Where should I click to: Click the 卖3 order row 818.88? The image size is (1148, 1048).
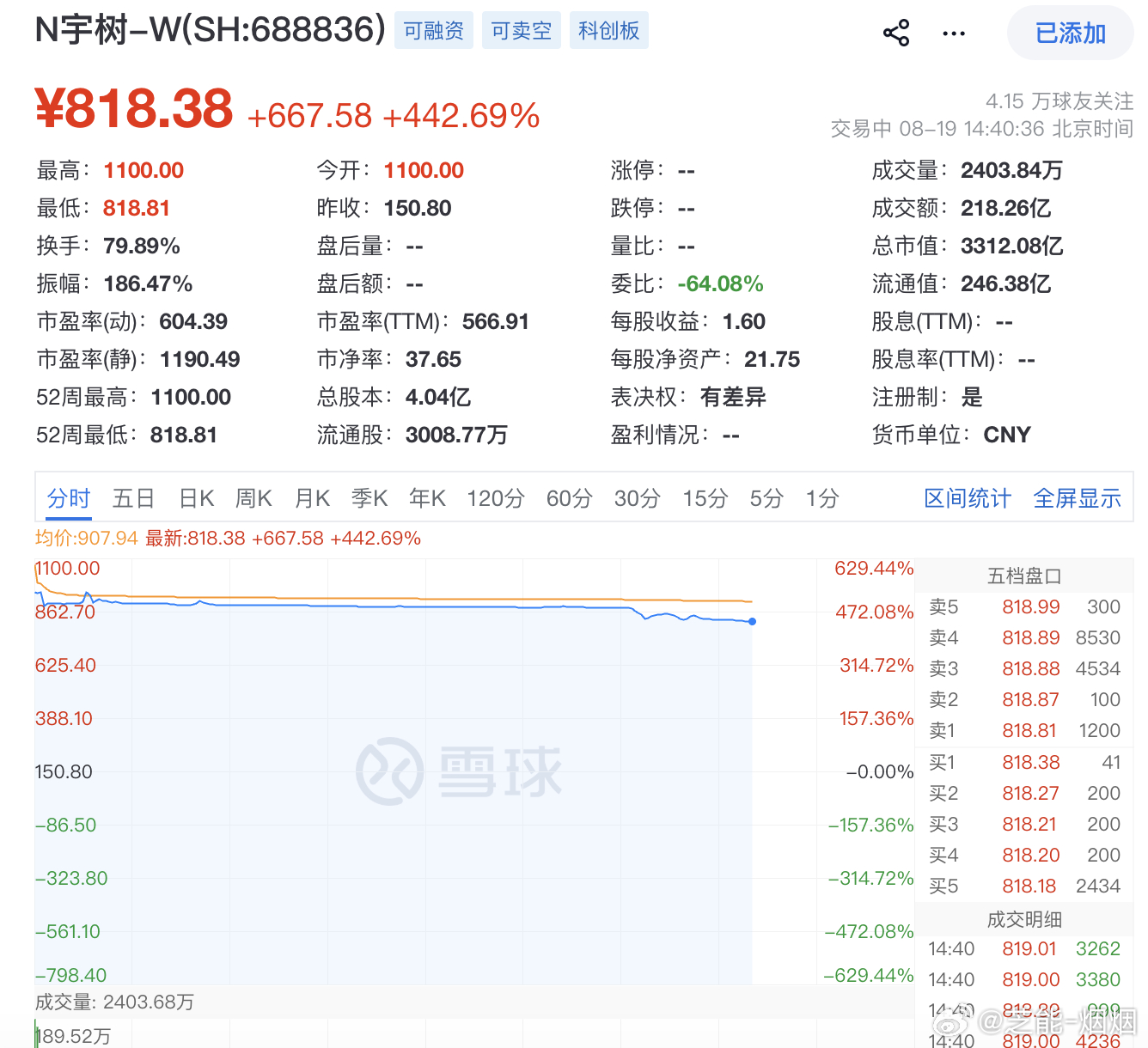click(1024, 668)
